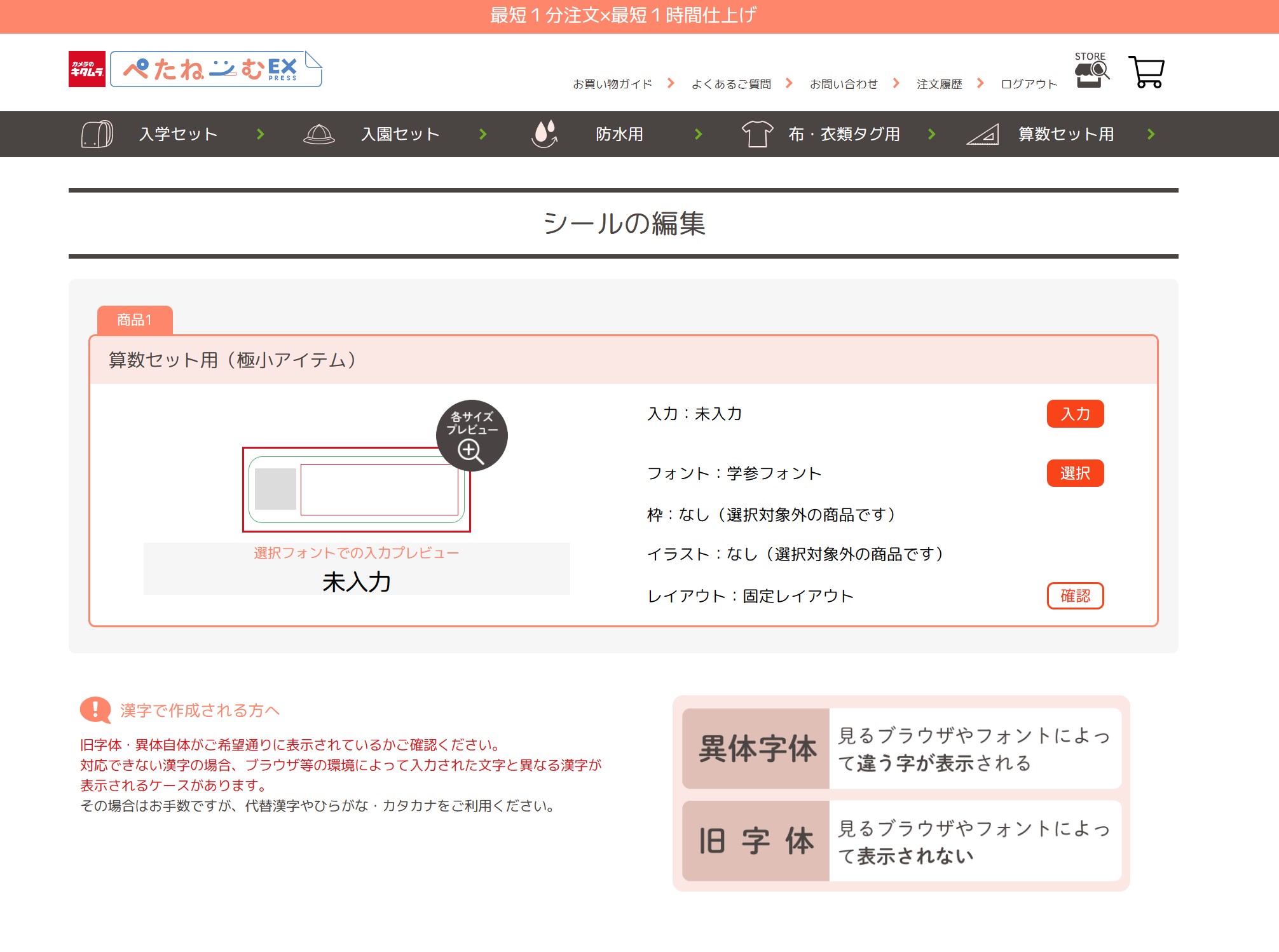Switch to the 商品1 tab
Image resolution: width=1279 pixels, height=952 pixels.
135,320
